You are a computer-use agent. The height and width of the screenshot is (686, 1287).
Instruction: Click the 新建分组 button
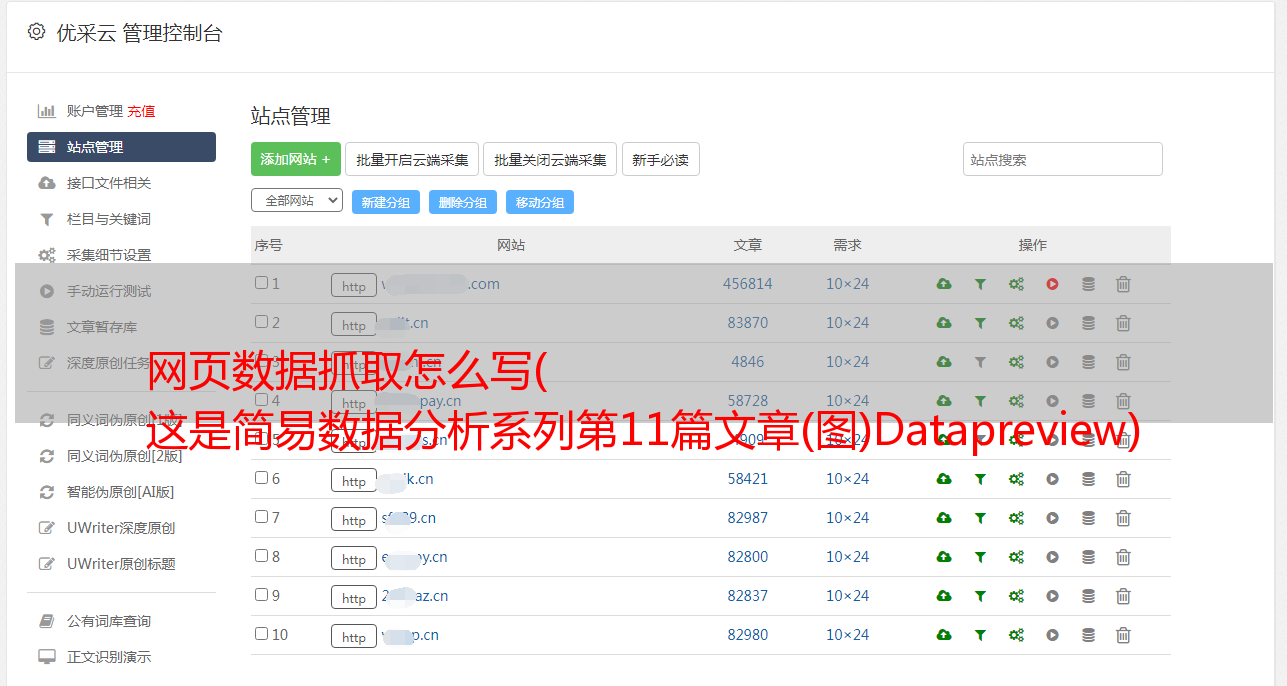tap(386, 202)
